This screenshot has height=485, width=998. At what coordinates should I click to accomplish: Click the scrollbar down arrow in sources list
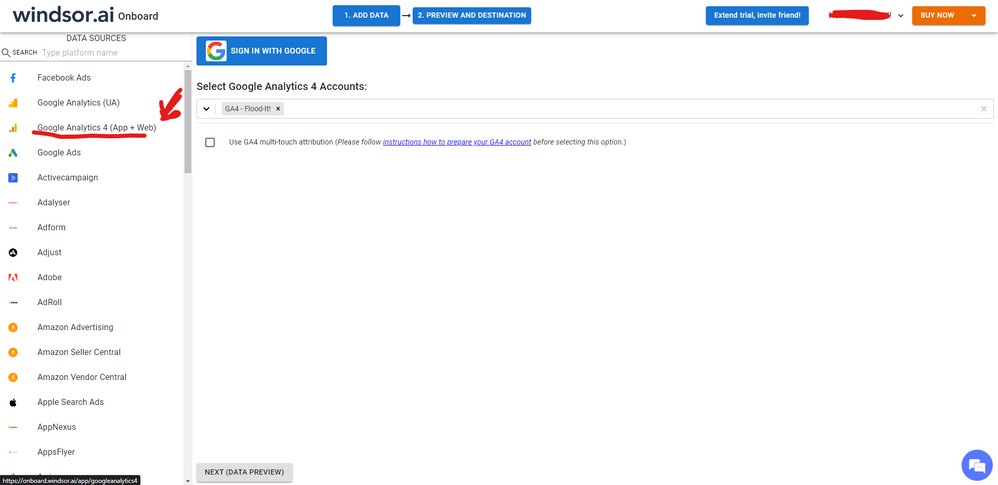tap(187, 481)
